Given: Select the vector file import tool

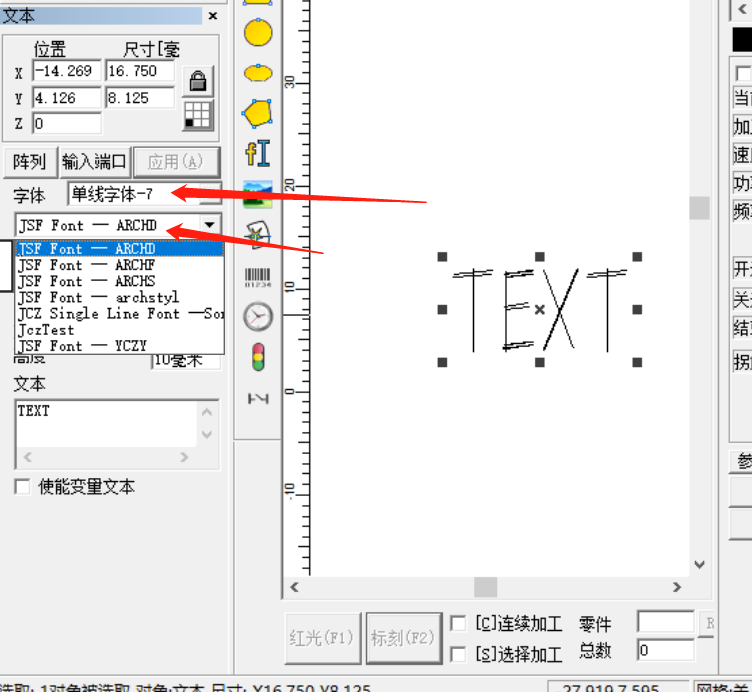Looking at the screenshot, I should click(x=258, y=235).
